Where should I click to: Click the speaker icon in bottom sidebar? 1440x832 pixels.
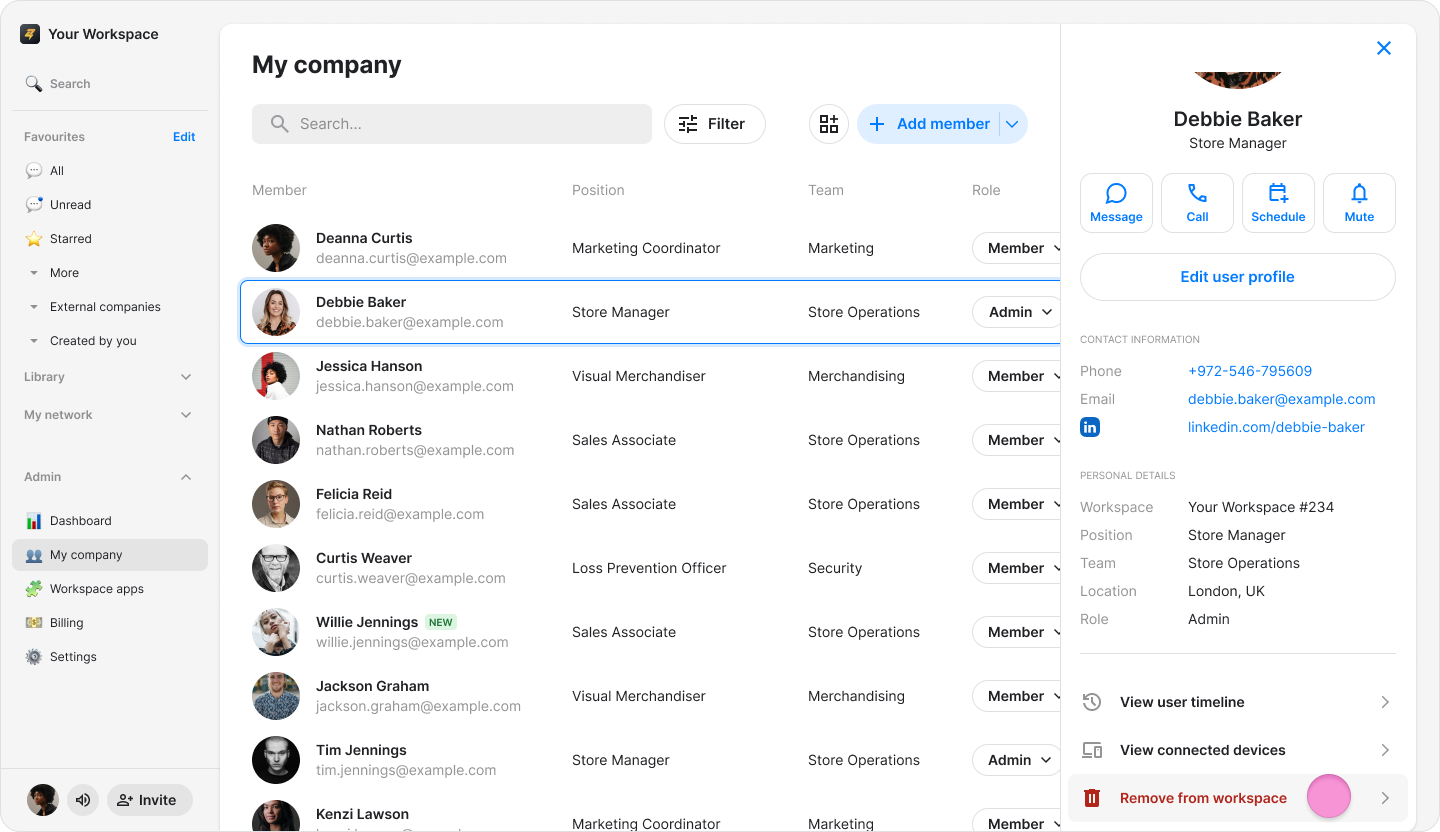[83, 800]
